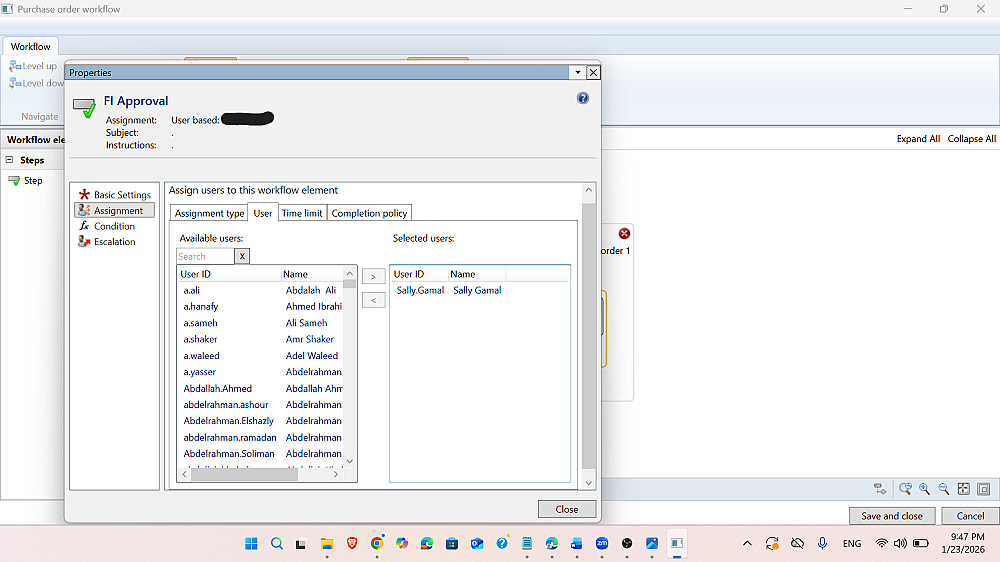Close the Properties dialog with the Close button
Screen dimensions: 1000x562
[567, 509]
